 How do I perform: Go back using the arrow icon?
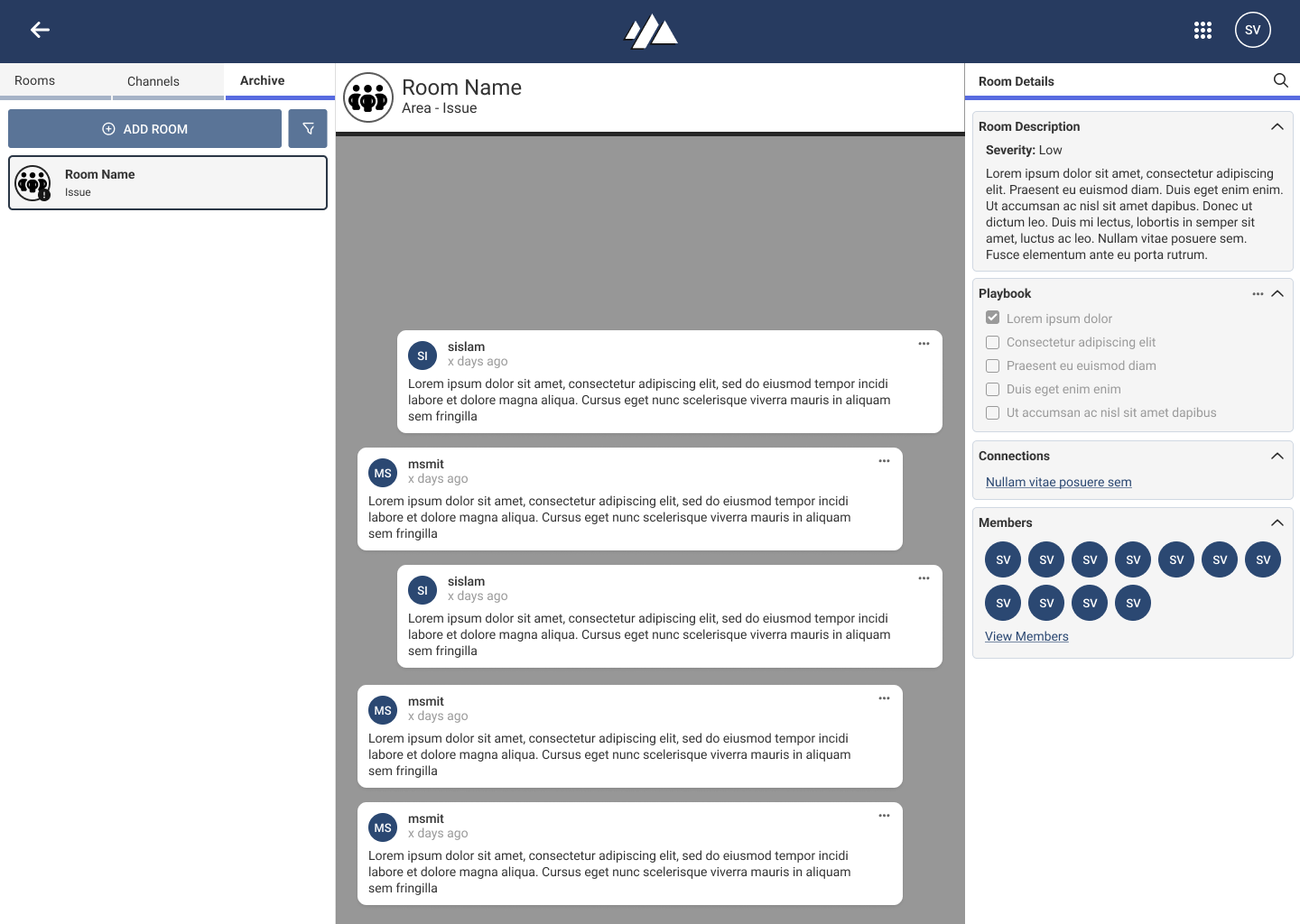40,30
